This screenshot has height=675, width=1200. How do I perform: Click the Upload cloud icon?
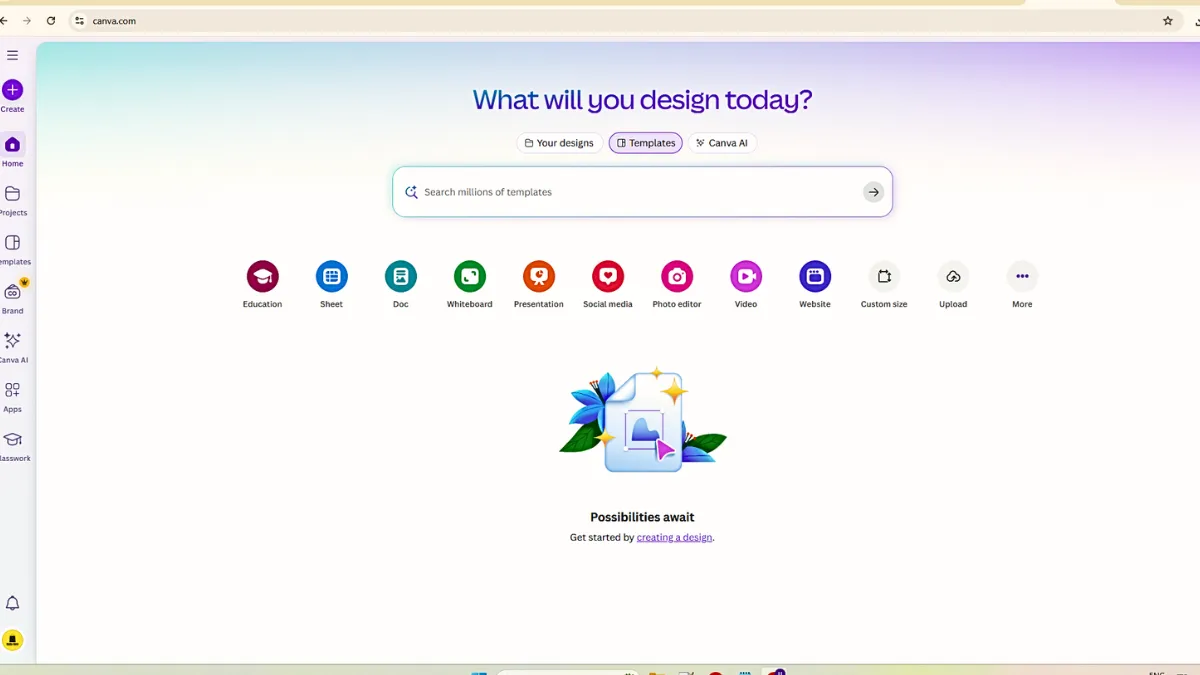[x=952, y=277]
